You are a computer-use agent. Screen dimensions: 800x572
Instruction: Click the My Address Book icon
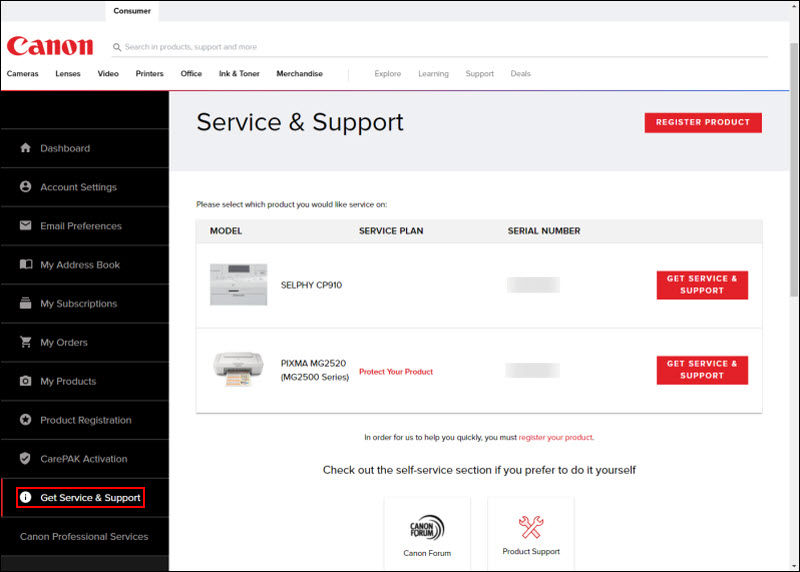(x=26, y=265)
